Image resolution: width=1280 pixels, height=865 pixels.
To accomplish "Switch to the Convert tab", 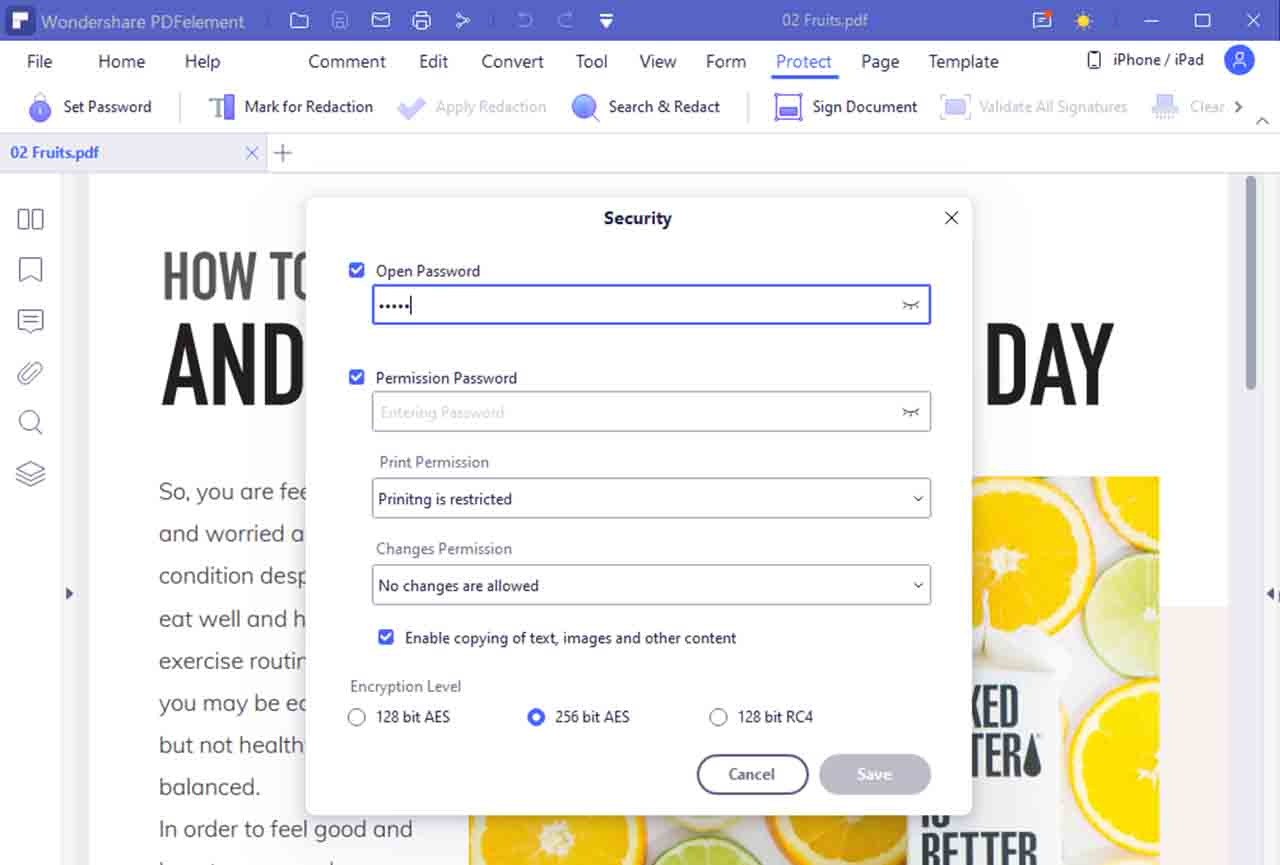I will [512, 61].
